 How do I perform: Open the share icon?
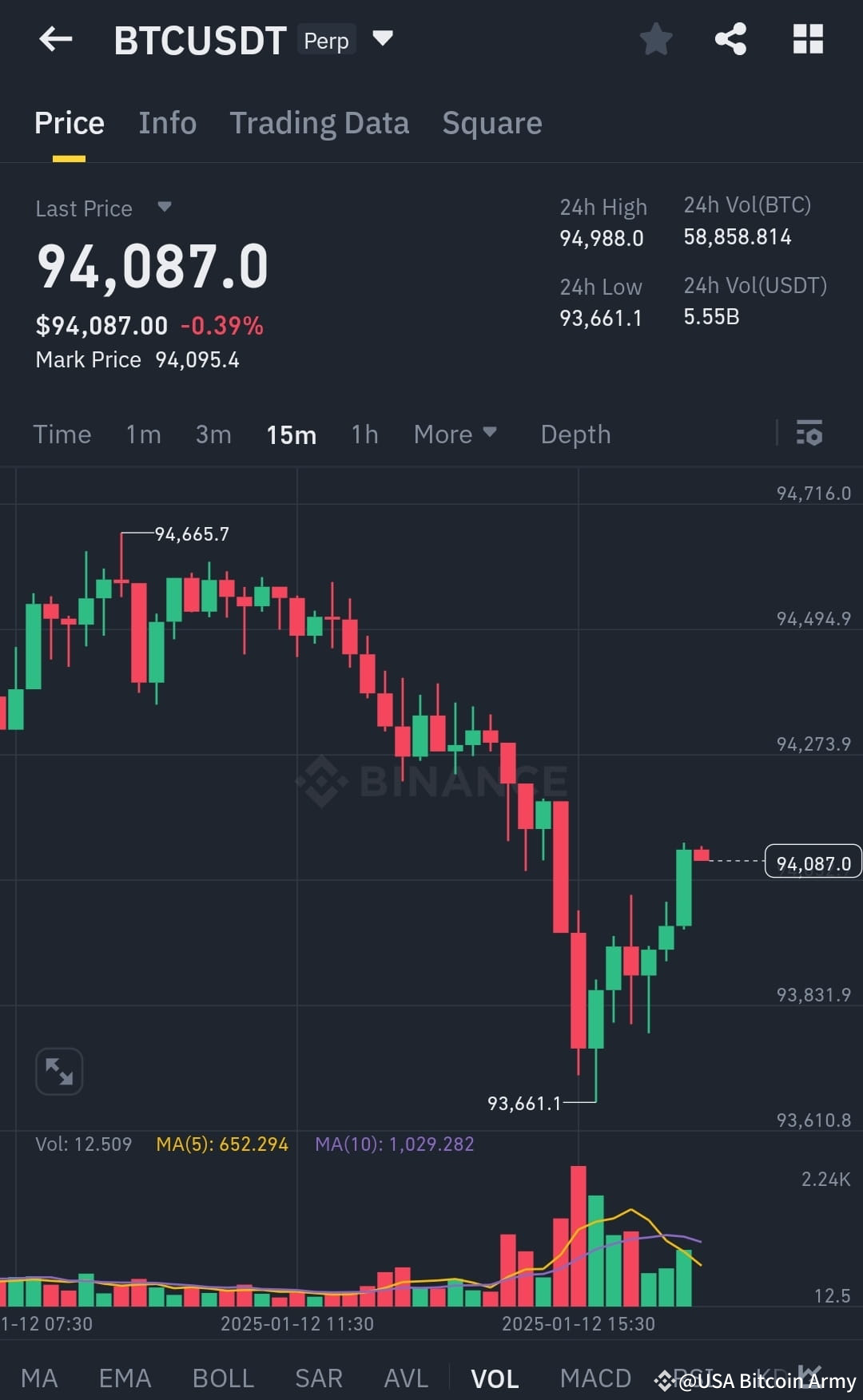coord(730,39)
